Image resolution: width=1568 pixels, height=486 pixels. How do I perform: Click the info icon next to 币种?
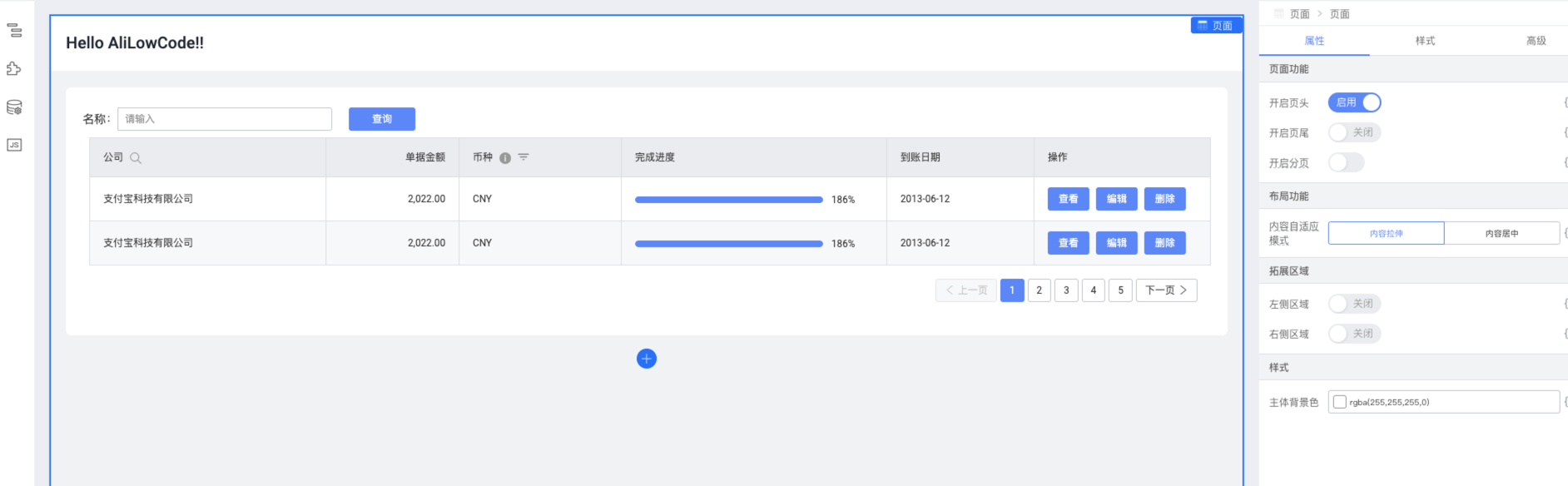[x=505, y=158]
